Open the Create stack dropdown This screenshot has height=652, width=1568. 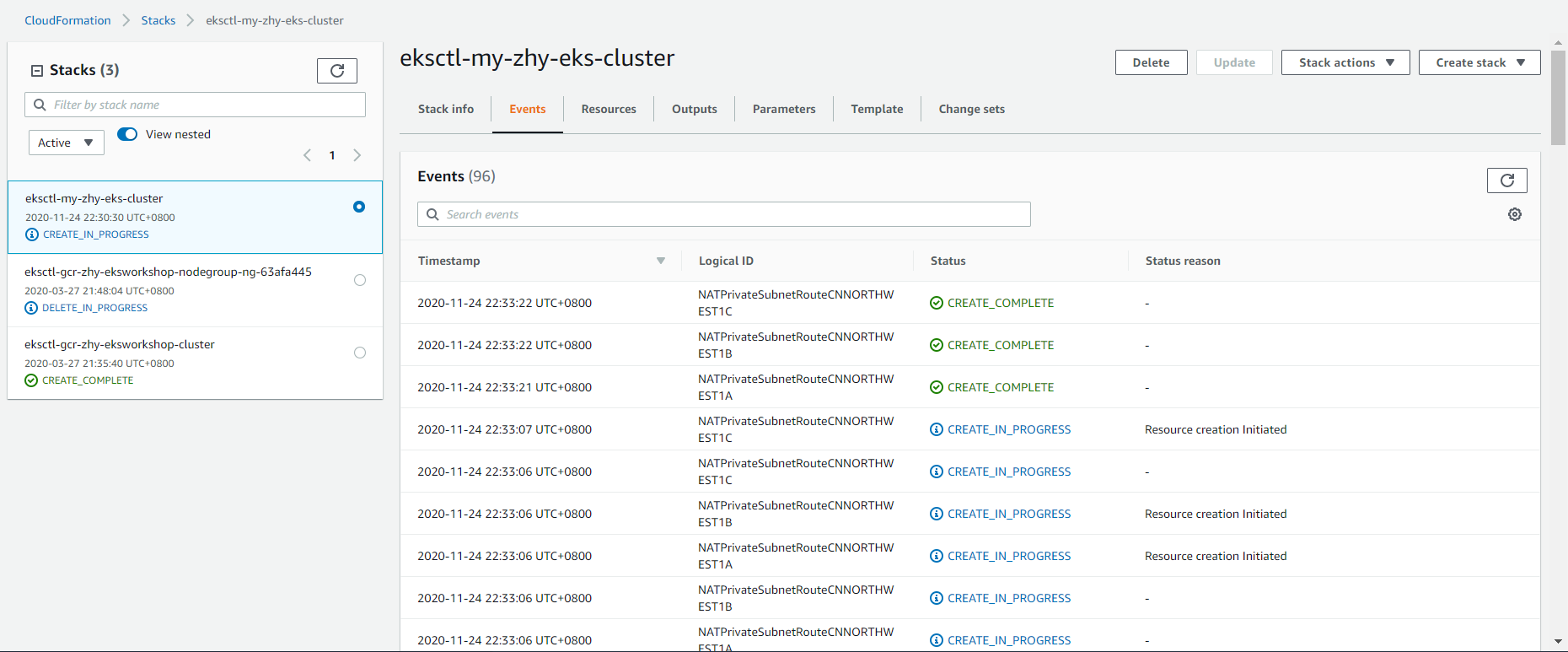click(1479, 62)
